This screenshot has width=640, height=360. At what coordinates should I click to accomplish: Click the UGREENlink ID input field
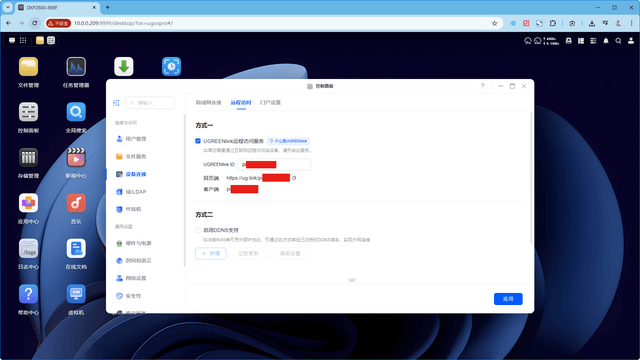[274, 164]
